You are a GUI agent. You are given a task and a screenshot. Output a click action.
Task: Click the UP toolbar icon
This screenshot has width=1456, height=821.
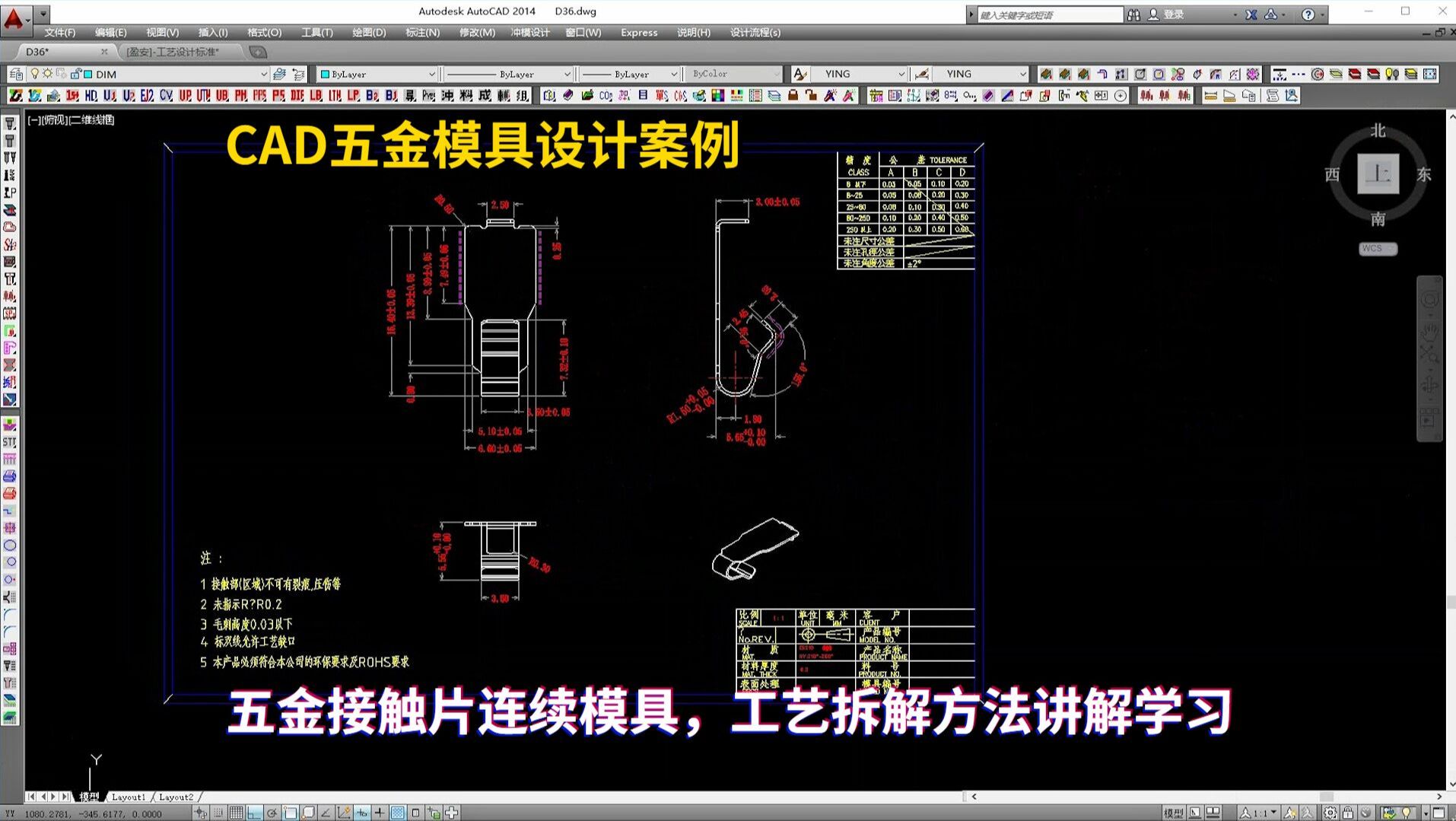click(x=185, y=96)
